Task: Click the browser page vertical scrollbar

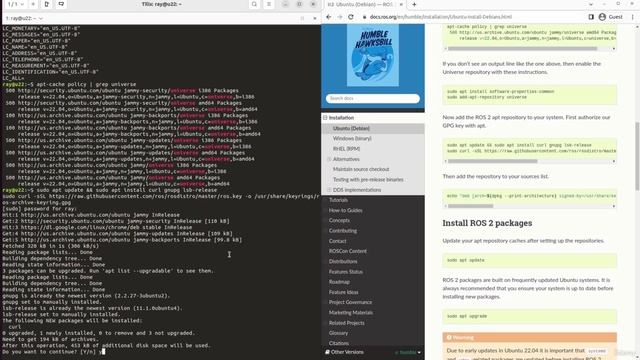Action: pyautogui.click(x=637, y=156)
